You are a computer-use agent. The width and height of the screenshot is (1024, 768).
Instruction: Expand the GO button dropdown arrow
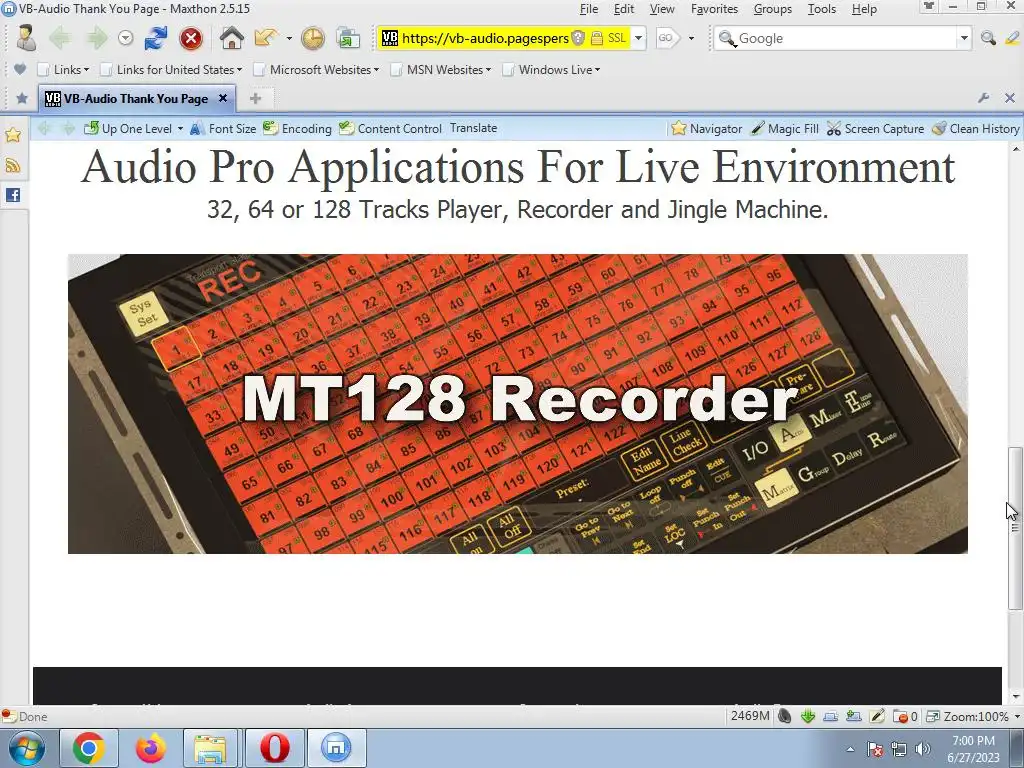[691, 39]
